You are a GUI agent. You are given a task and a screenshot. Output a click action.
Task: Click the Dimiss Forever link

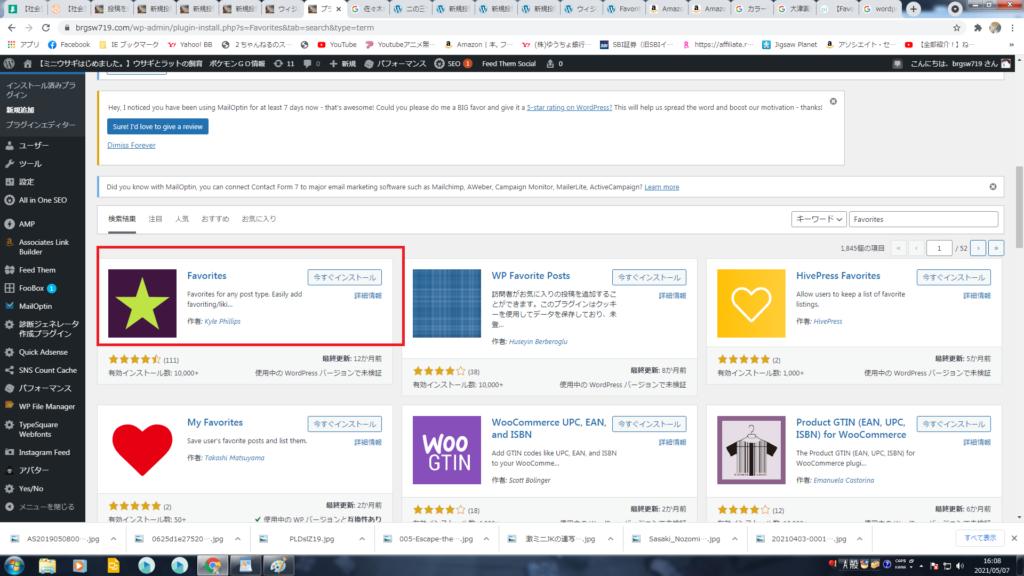(131, 145)
